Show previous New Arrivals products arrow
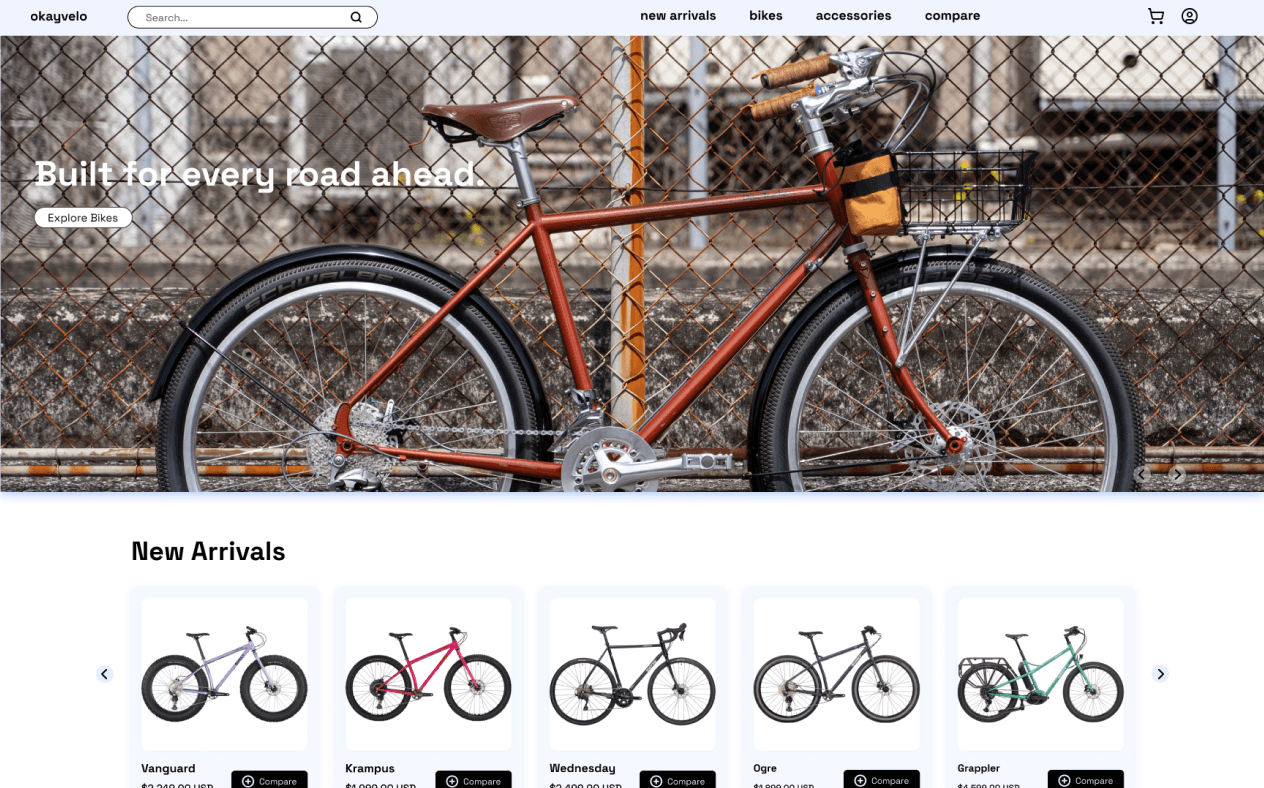 click(105, 674)
